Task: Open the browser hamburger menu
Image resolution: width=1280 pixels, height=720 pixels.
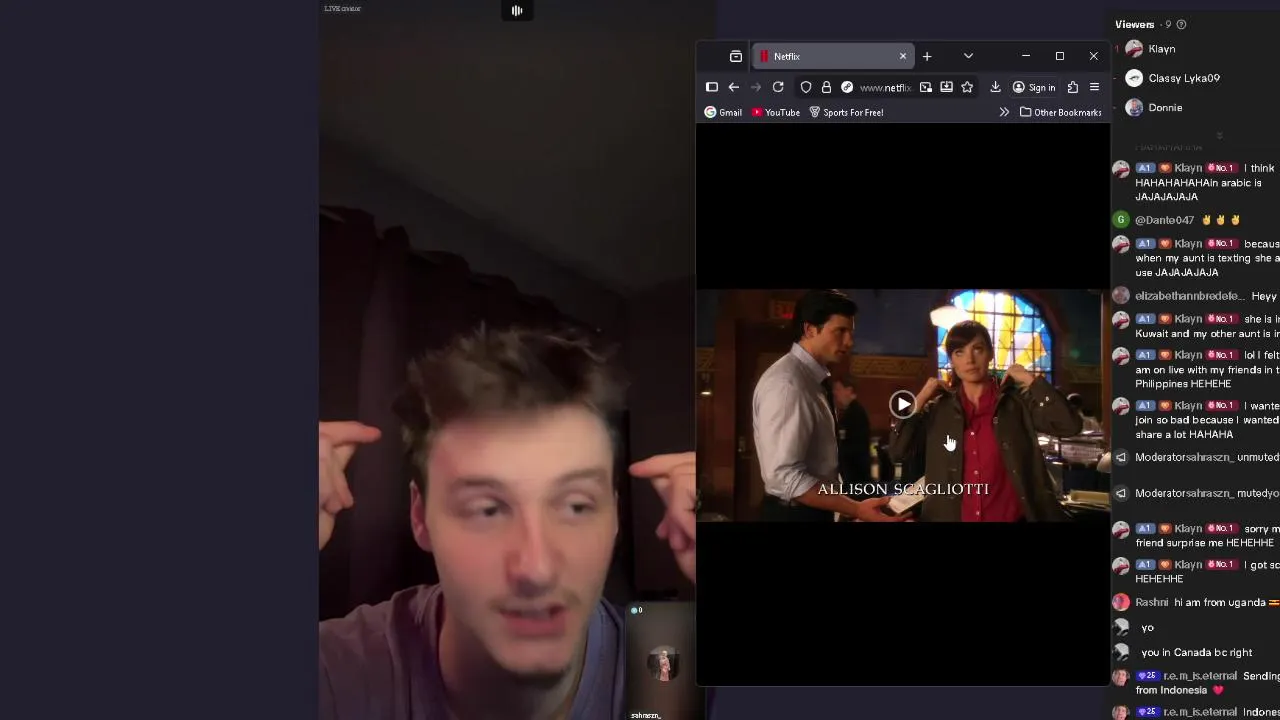Action: (1094, 87)
